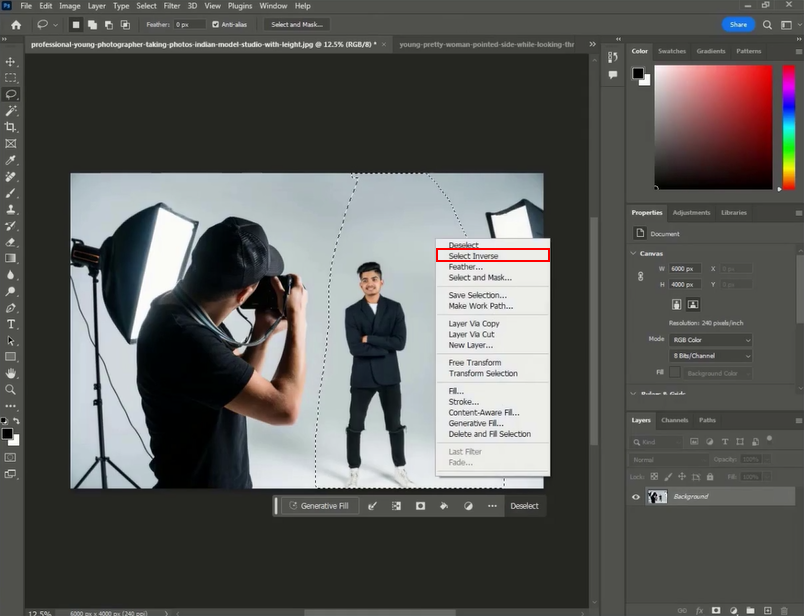Choose Add to selection mode button
This screenshot has width=804, height=616.
click(92, 25)
